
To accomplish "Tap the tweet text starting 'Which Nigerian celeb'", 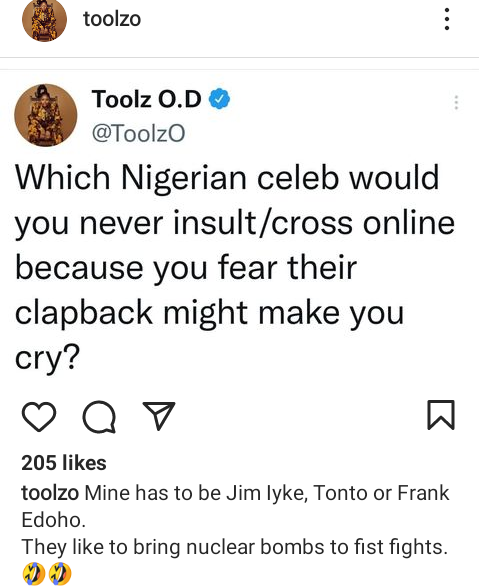I will [x=235, y=267].
